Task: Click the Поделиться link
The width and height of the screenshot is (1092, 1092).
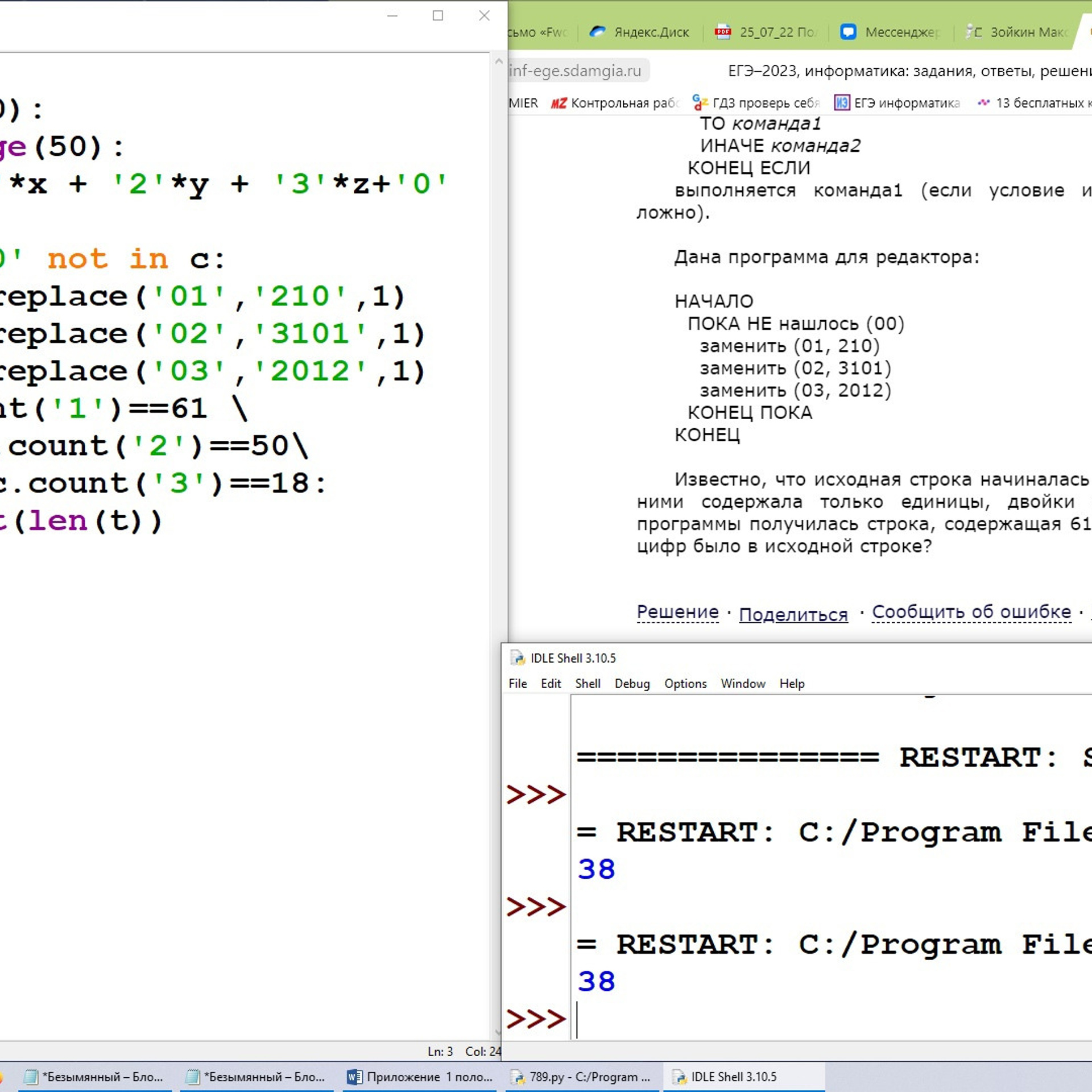Action: click(x=793, y=614)
